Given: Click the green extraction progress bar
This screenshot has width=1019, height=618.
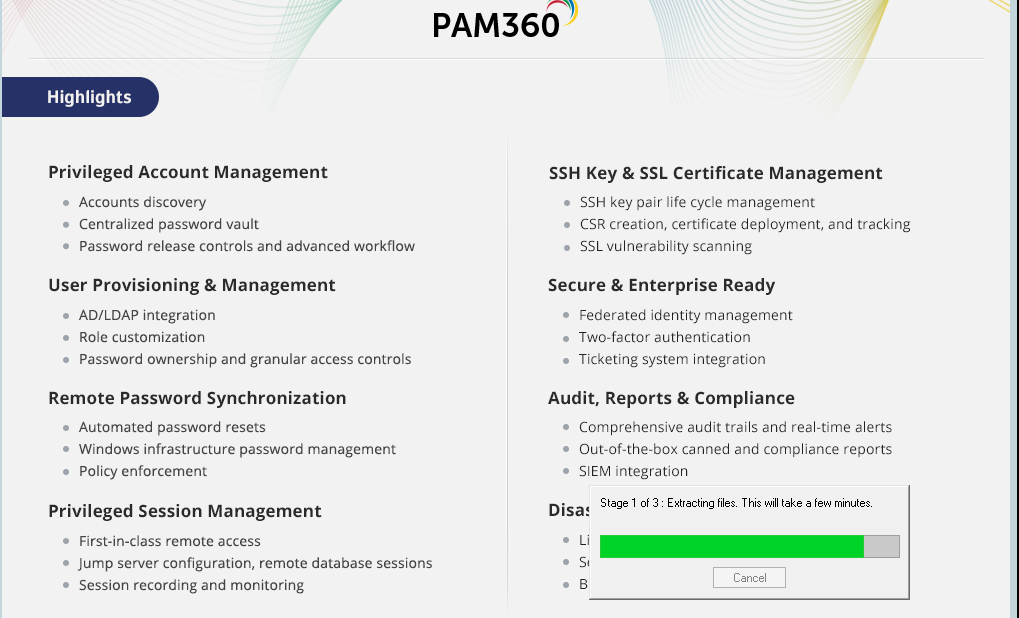Looking at the screenshot, I should [x=749, y=547].
